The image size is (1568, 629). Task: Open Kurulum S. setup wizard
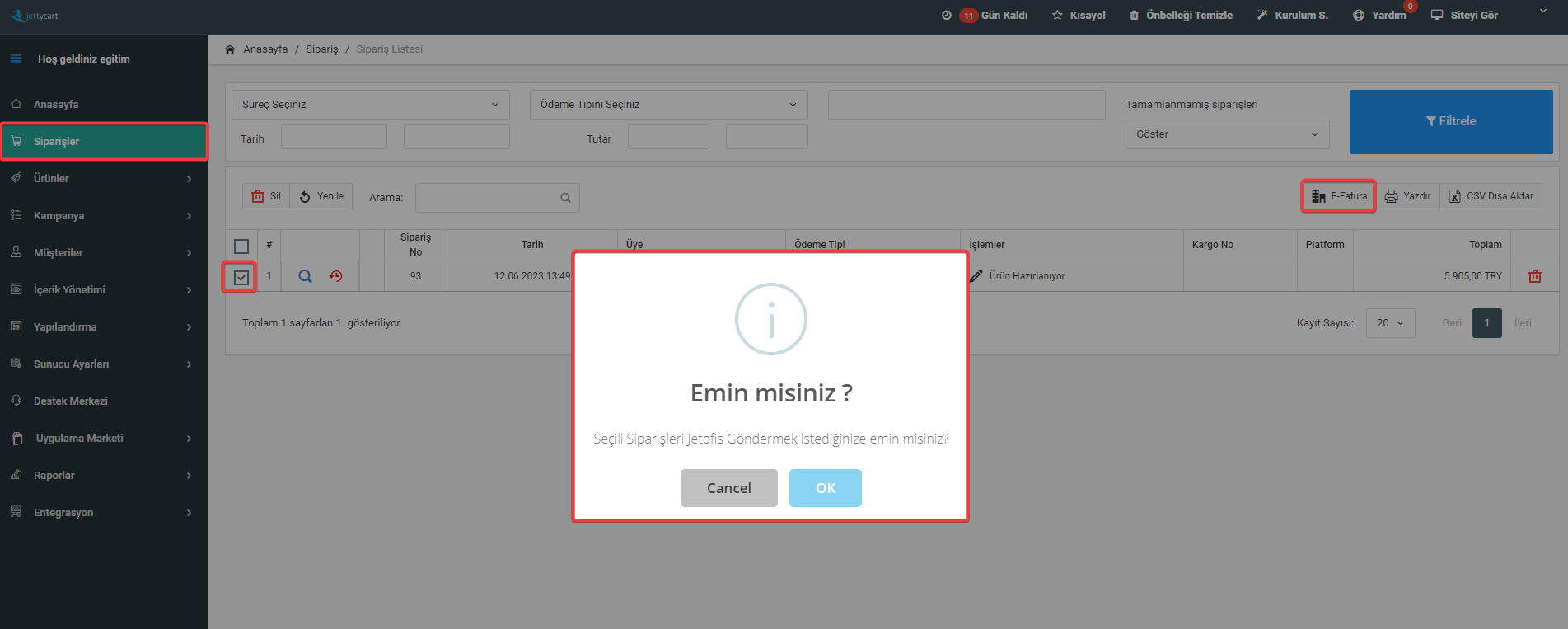1292,16
